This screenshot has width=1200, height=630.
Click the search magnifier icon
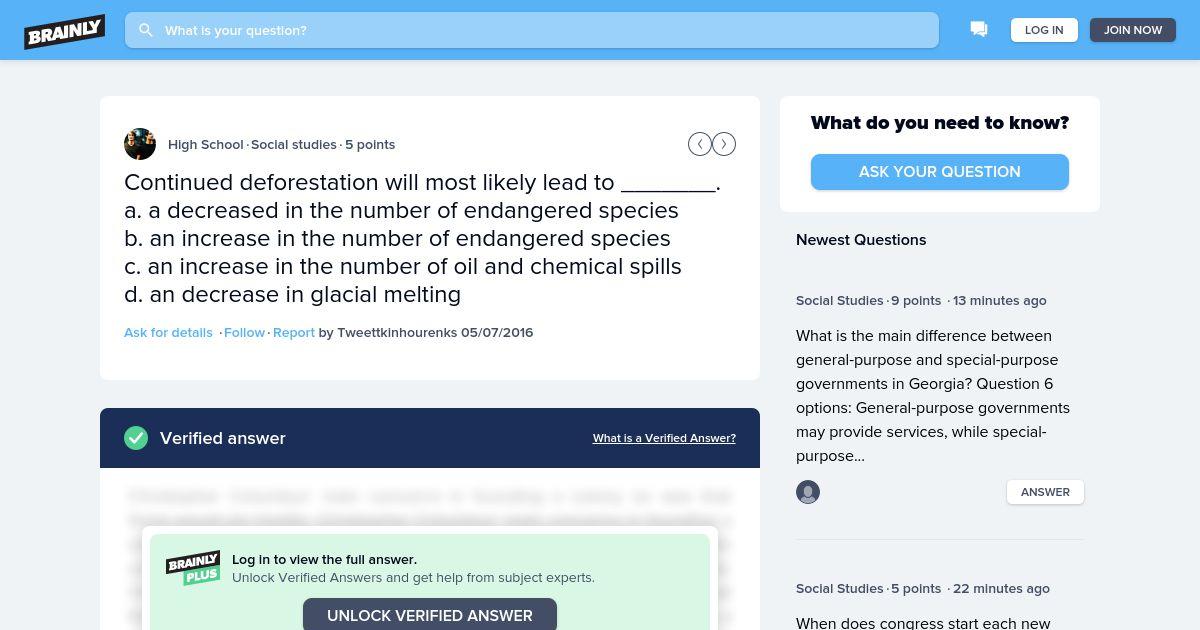pos(146,30)
